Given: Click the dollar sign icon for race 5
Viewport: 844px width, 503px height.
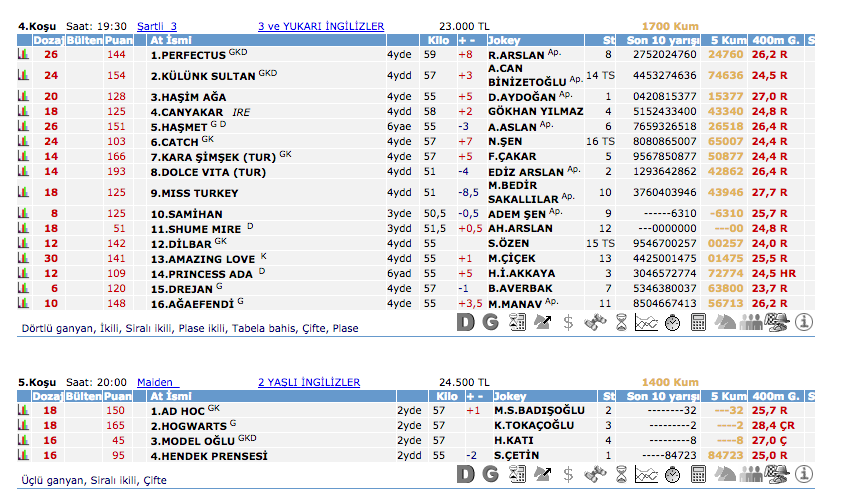Looking at the screenshot, I should coord(568,474).
